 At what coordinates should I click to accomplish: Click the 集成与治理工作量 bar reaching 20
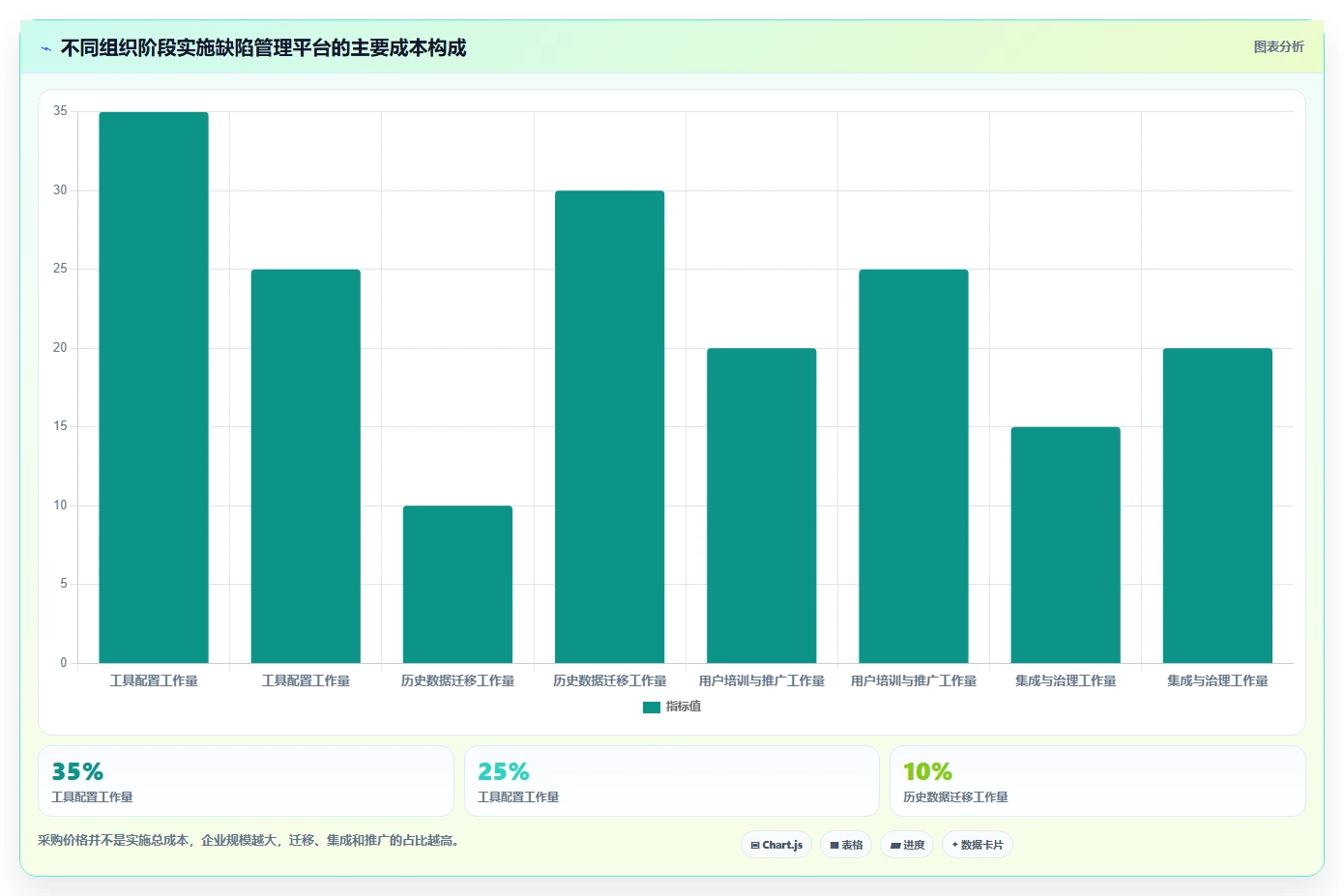click(1217, 506)
